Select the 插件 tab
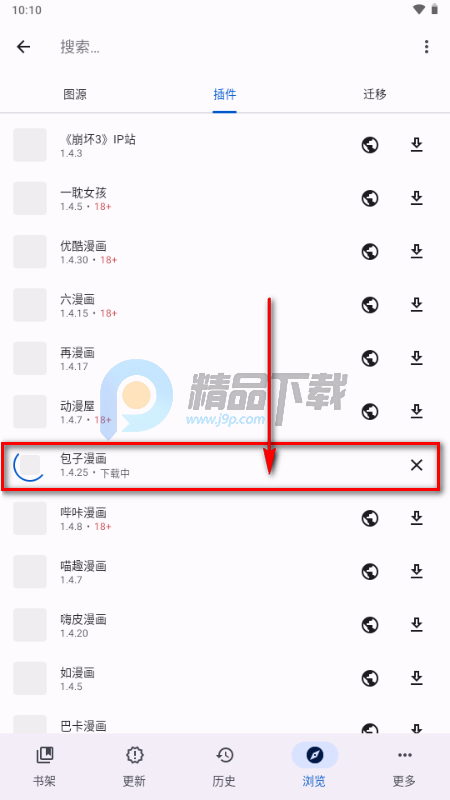450x800 pixels. pyautogui.click(x=225, y=94)
